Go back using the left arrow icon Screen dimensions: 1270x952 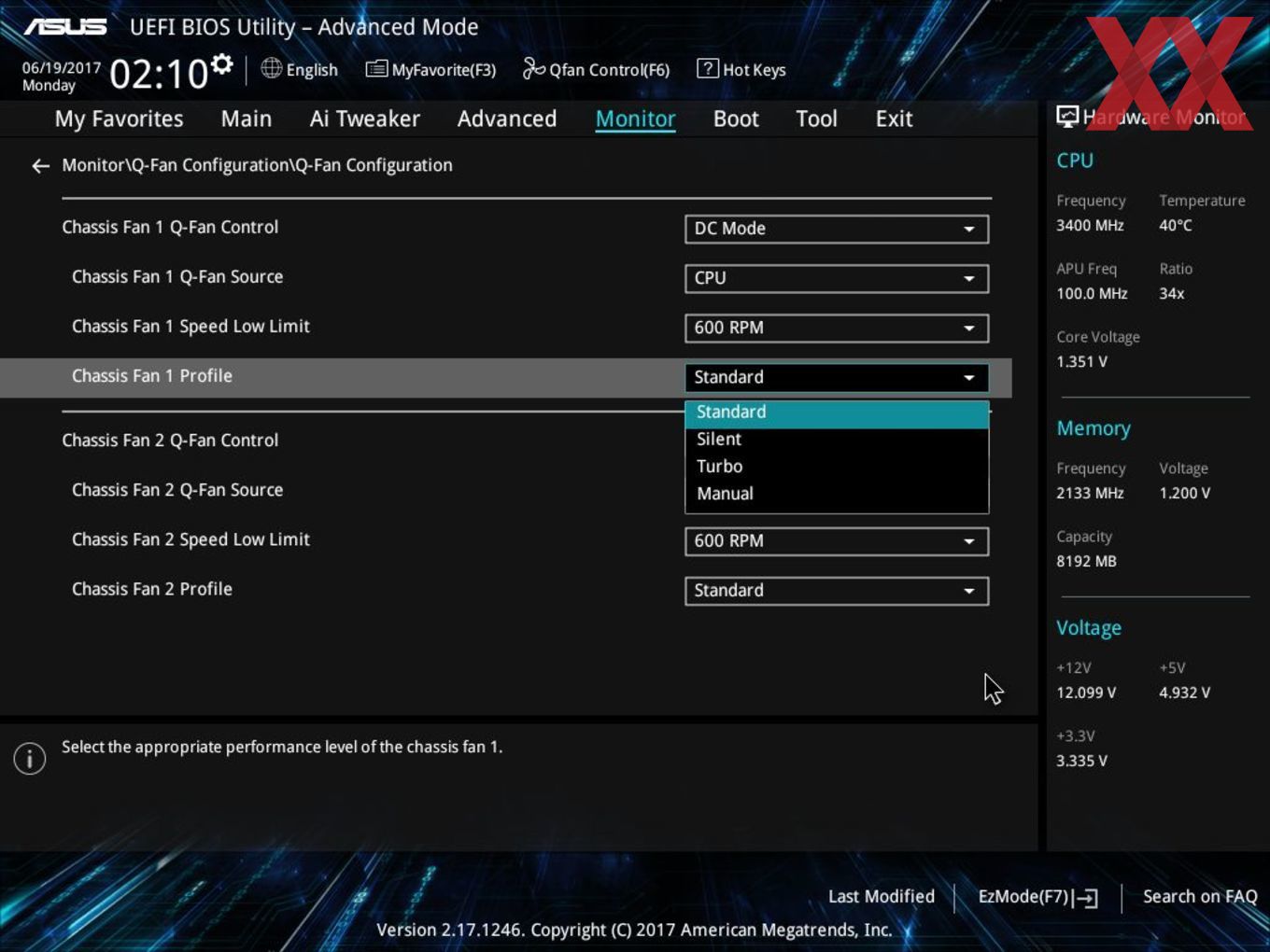click(40, 166)
